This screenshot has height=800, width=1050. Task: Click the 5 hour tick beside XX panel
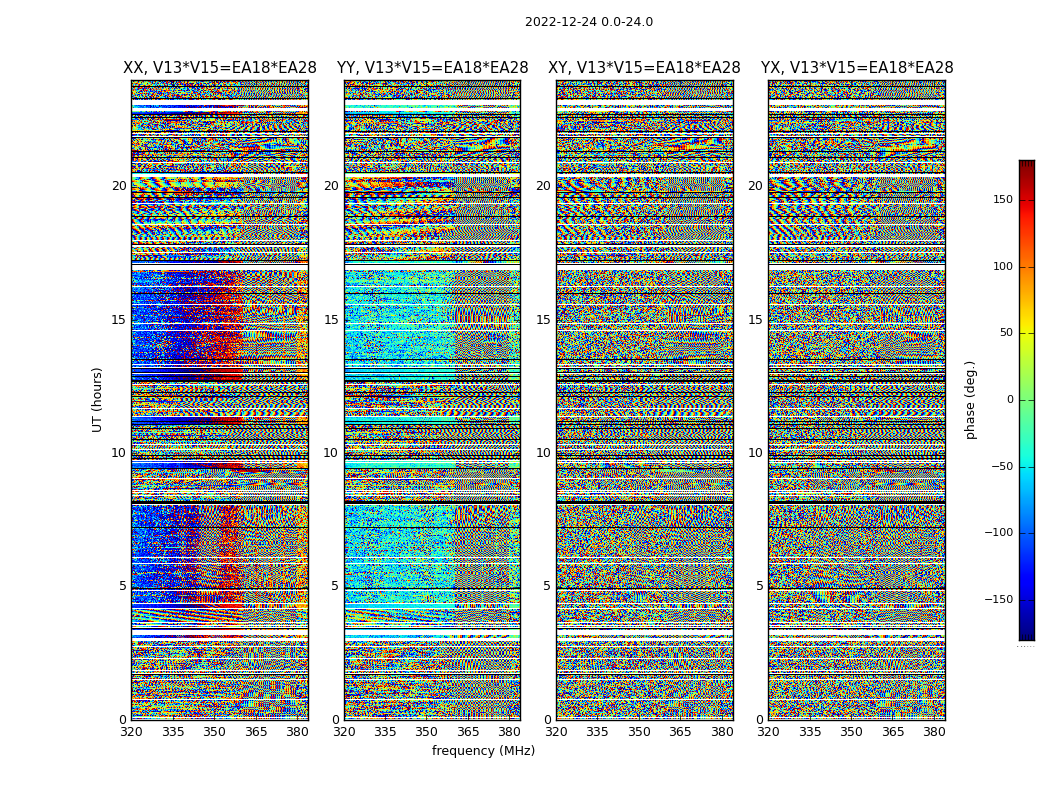(123, 586)
